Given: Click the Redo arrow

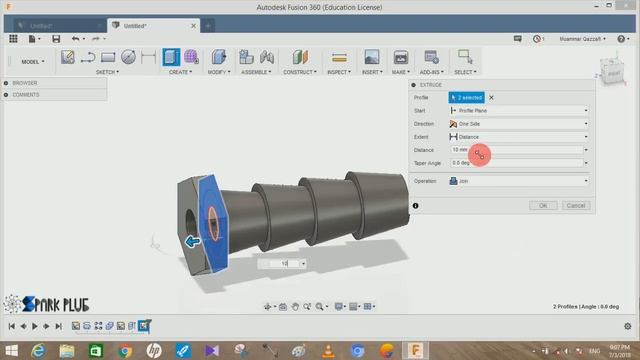Looking at the screenshot, I should click(96, 39).
